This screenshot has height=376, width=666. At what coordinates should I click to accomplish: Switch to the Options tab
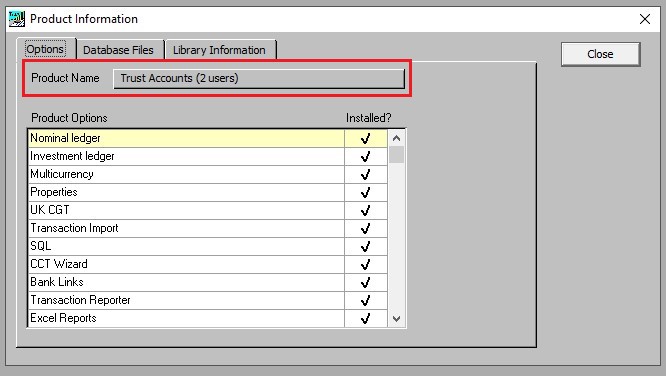45,49
